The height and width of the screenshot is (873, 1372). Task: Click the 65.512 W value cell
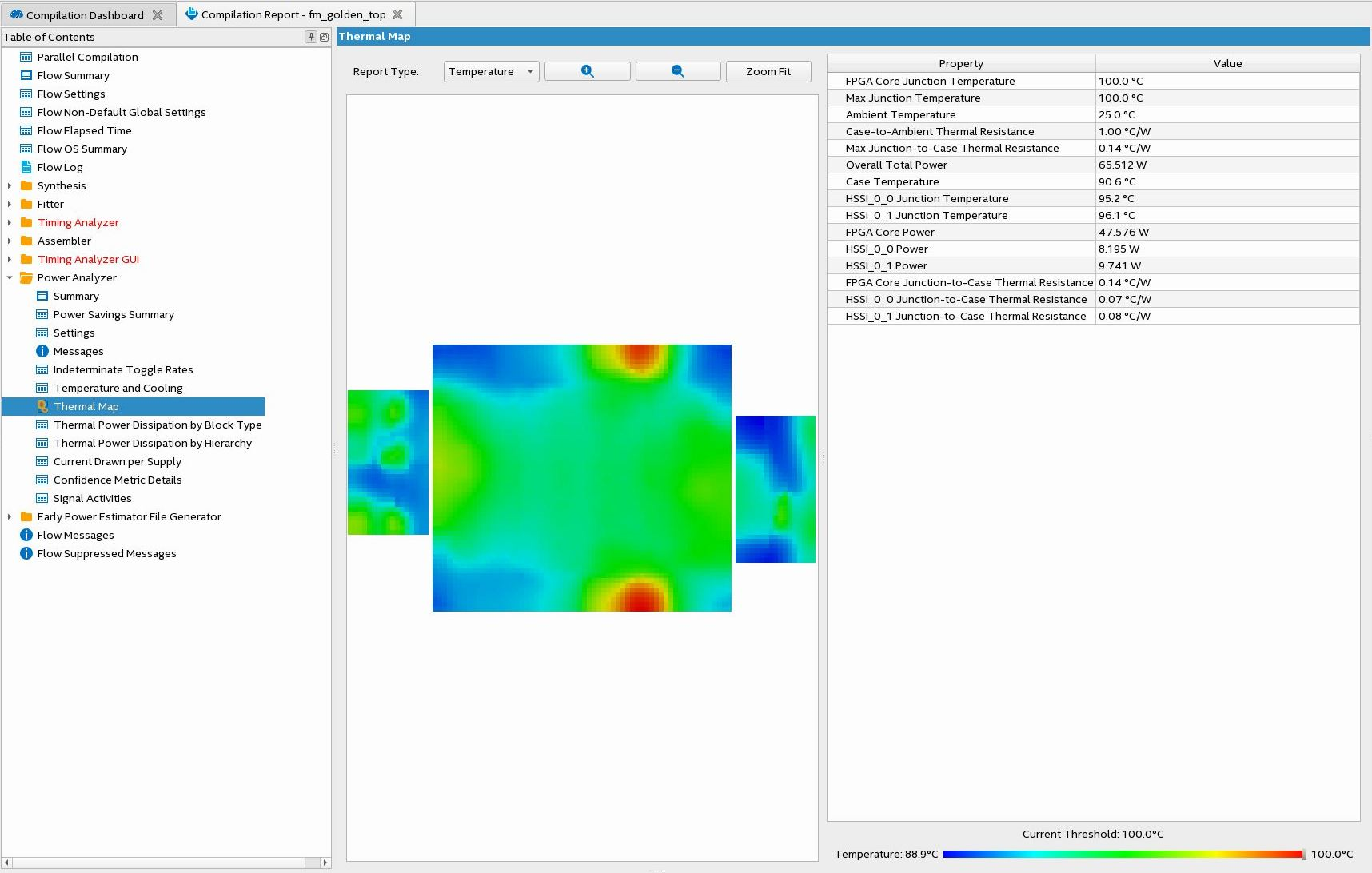[1227, 165]
